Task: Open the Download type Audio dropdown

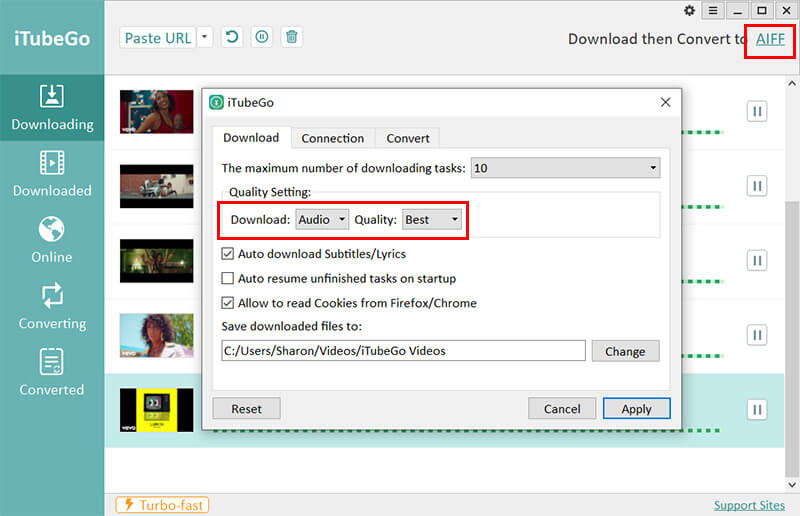Action: coord(322,219)
